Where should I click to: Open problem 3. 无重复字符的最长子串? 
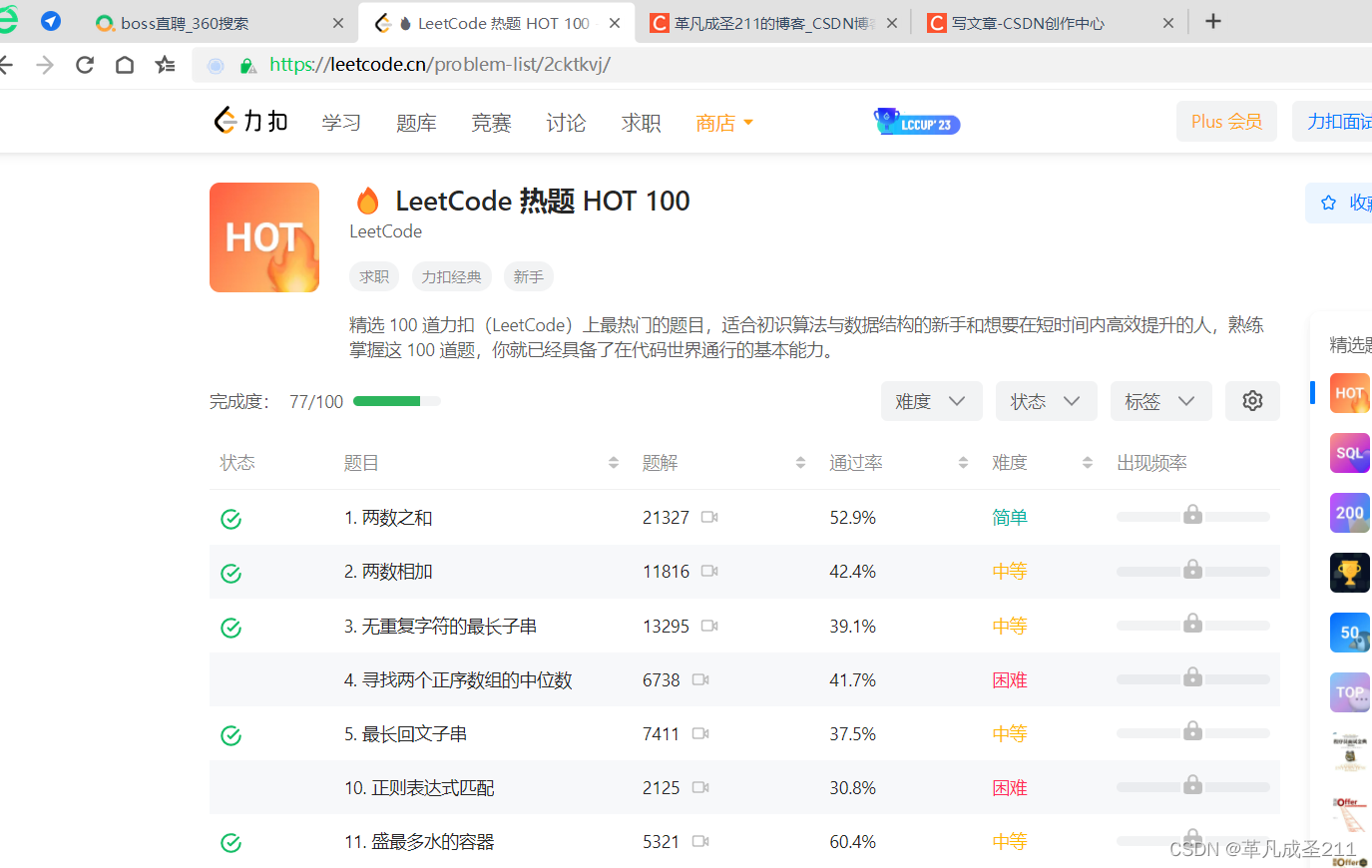click(440, 627)
